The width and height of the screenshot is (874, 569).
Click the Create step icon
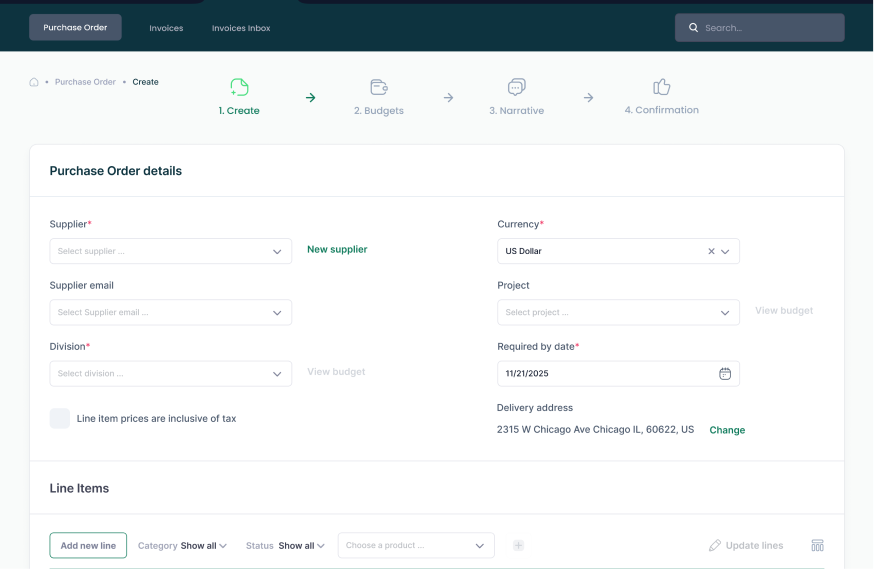tap(239, 87)
